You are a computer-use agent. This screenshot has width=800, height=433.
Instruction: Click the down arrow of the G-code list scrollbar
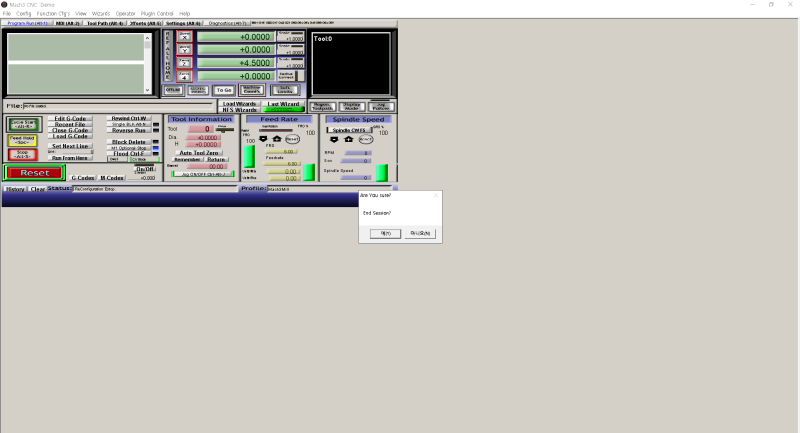point(147,90)
